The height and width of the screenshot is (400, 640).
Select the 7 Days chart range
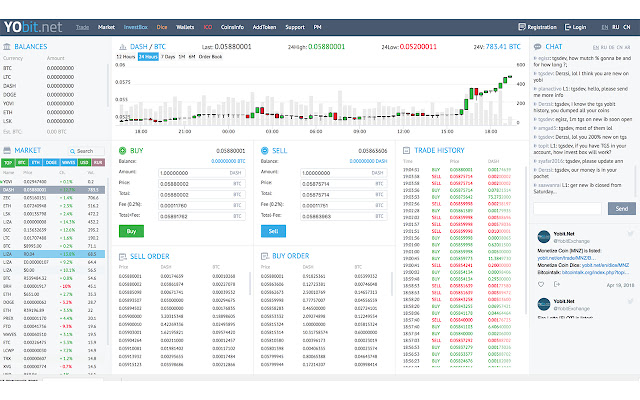coord(168,57)
